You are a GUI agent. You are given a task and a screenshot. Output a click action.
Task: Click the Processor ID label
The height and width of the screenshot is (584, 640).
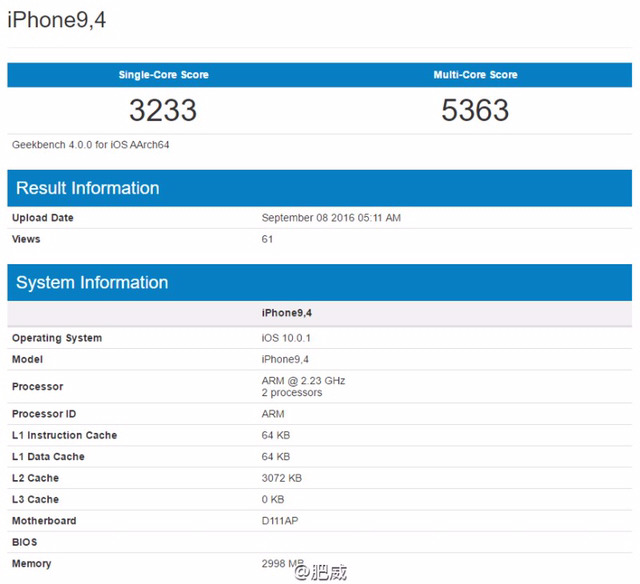pyautogui.click(x=44, y=414)
